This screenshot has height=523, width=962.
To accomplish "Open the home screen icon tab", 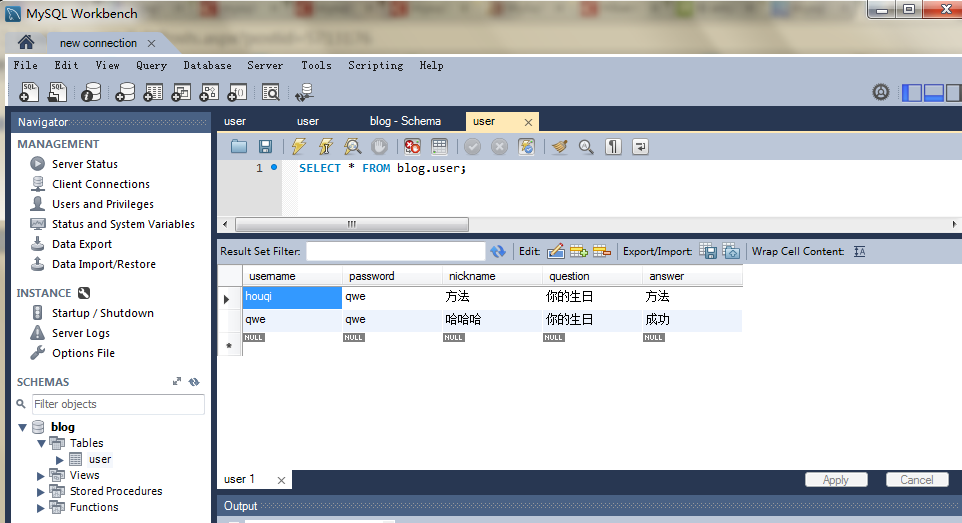I will click(26, 42).
